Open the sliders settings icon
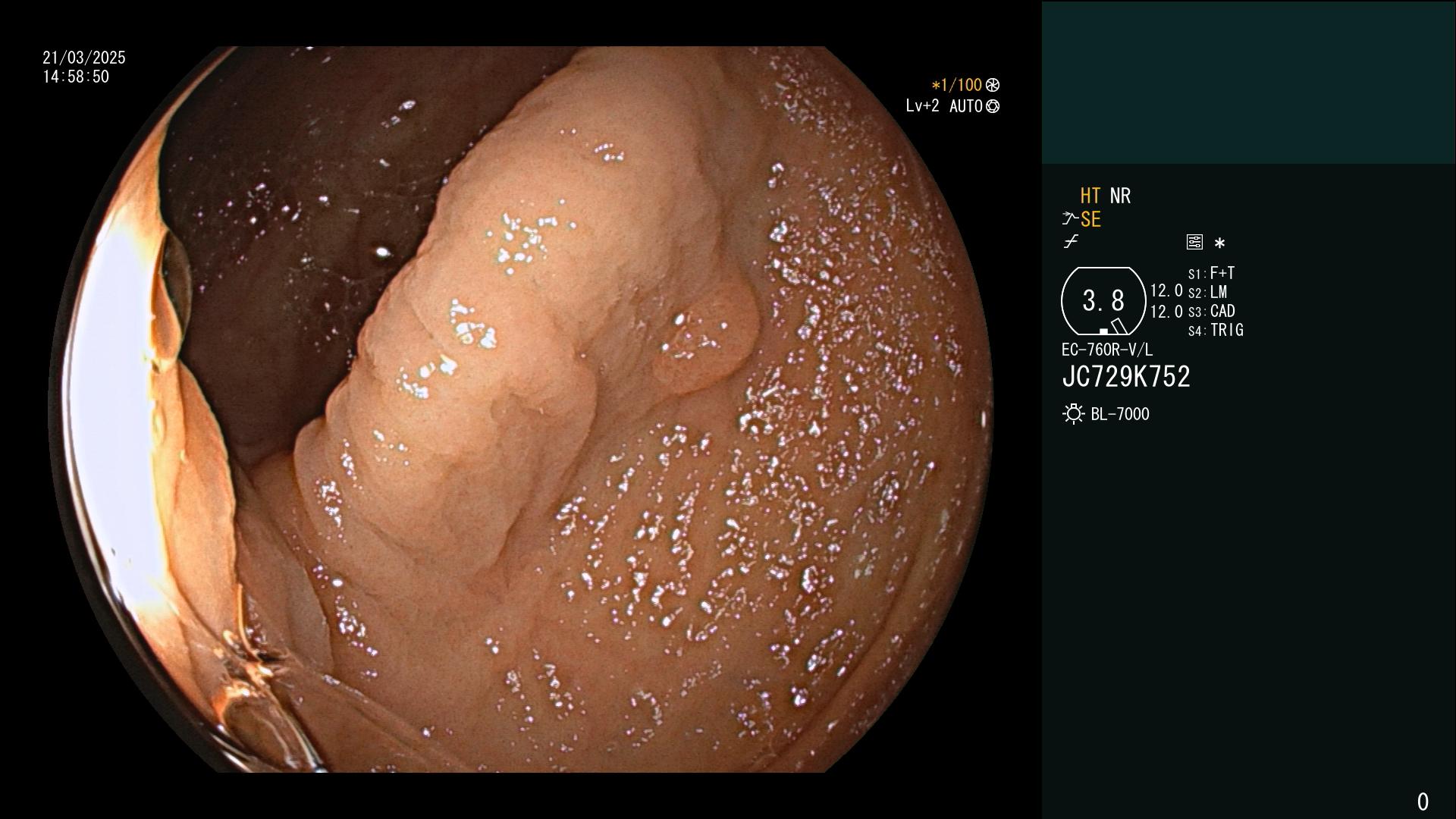The width and height of the screenshot is (1456, 819). point(1194,242)
